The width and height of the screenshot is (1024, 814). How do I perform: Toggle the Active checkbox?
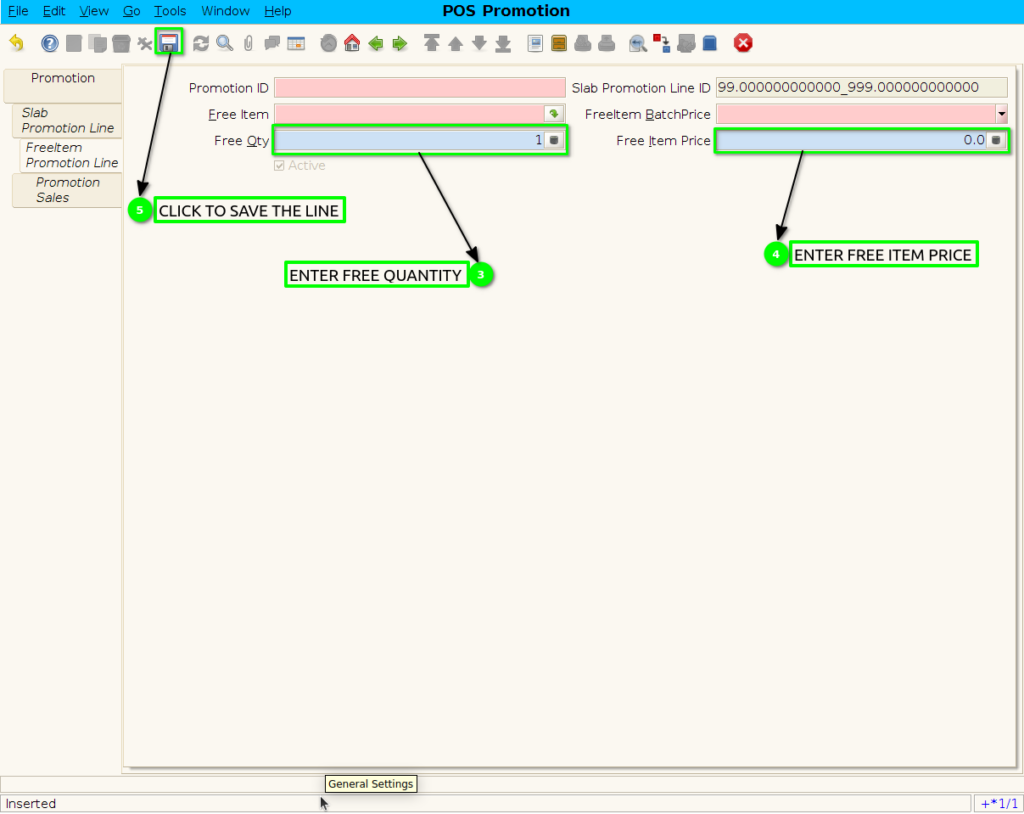click(x=279, y=166)
